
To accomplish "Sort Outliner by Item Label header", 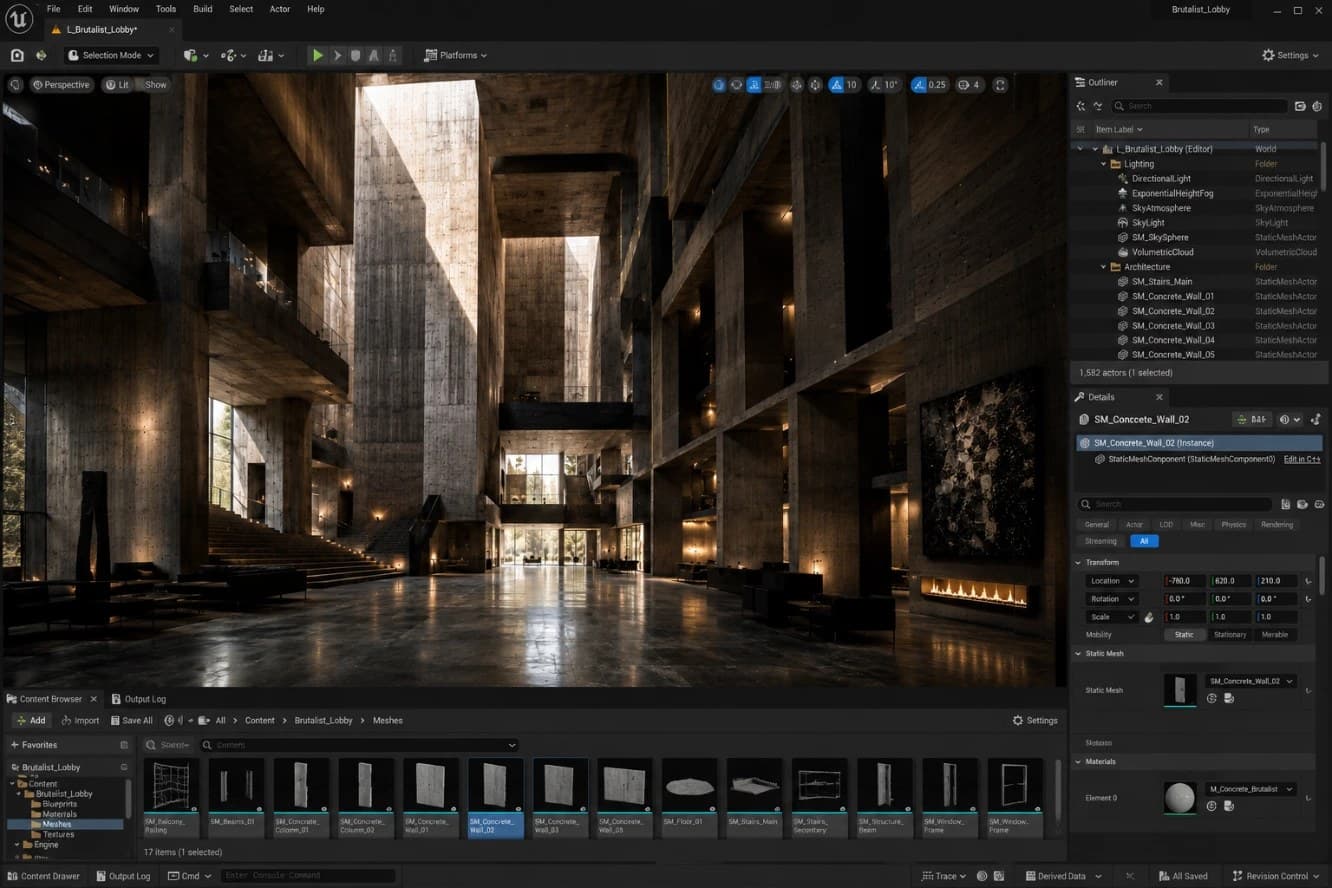I will pos(1119,129).
